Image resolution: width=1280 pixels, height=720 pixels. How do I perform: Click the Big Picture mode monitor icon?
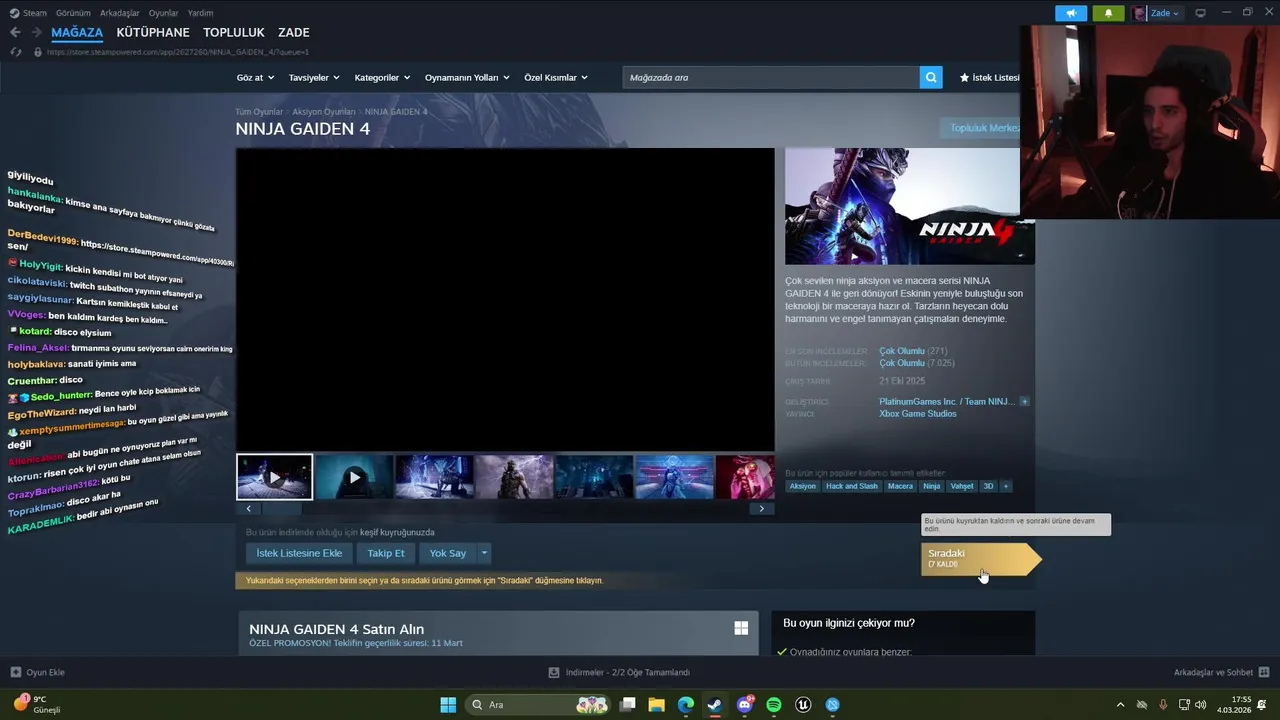point(1200,13)
